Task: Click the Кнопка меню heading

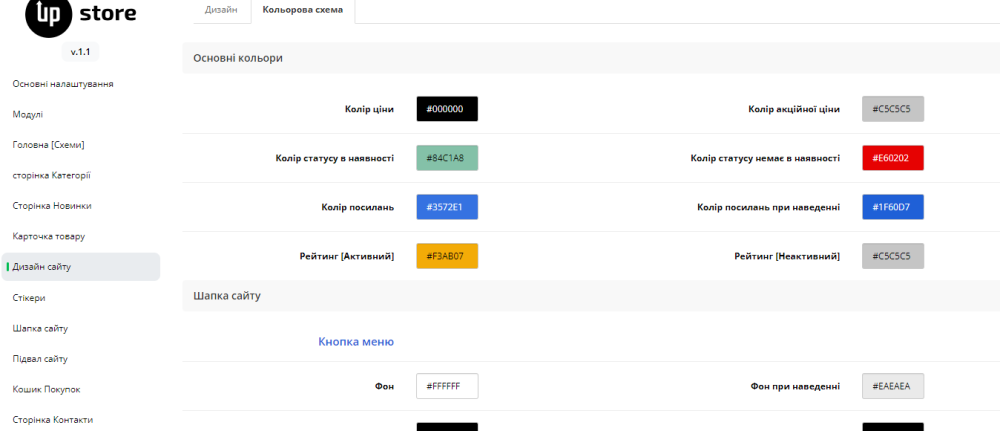Action: [x=356, y=342]
